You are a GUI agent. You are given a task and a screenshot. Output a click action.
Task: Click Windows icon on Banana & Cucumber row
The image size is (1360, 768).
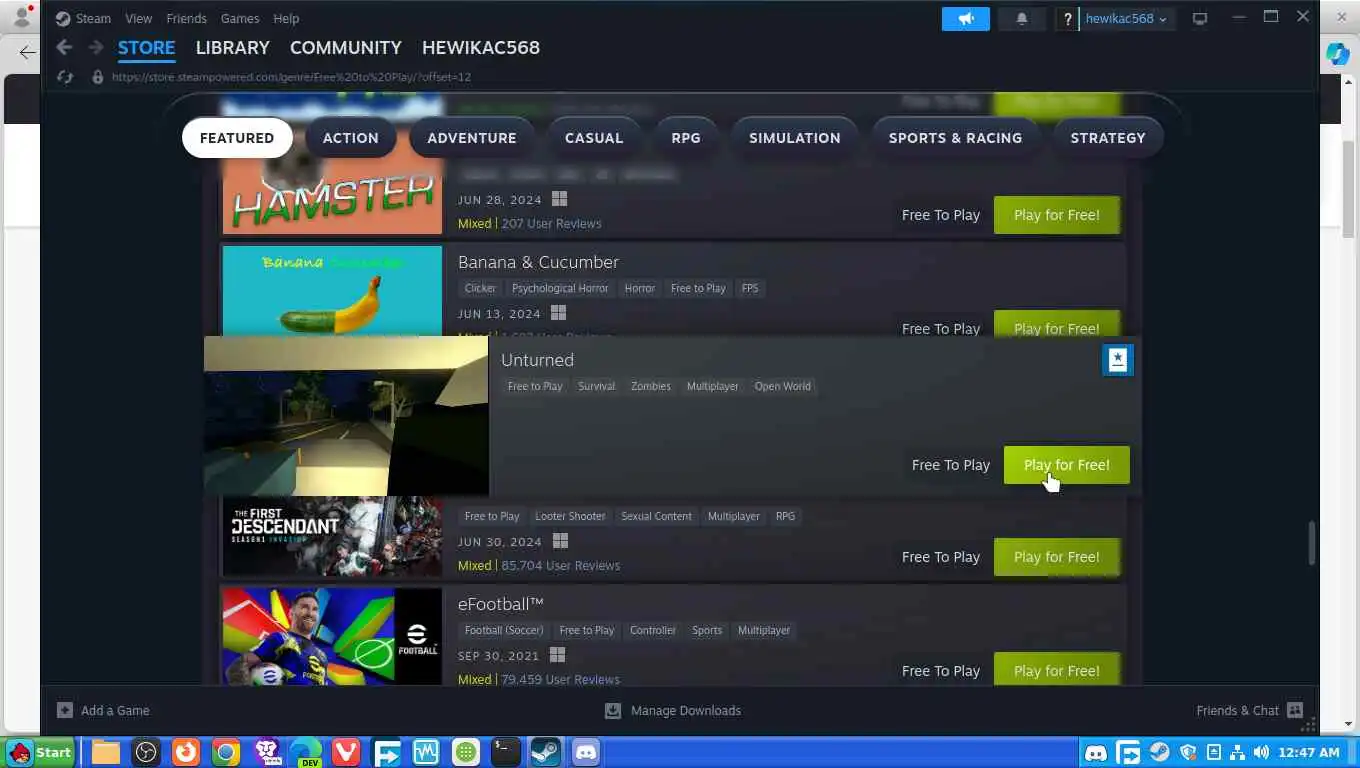558,313
